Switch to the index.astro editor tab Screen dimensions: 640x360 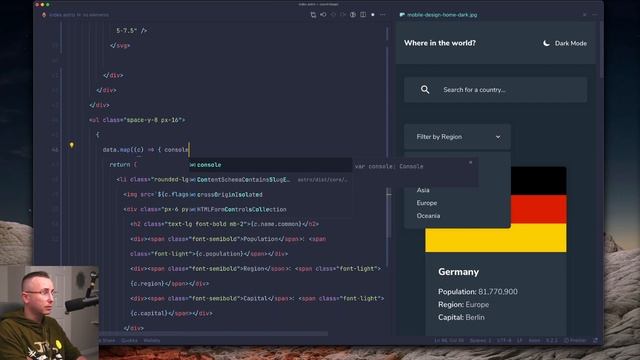(x=76, y=15)
